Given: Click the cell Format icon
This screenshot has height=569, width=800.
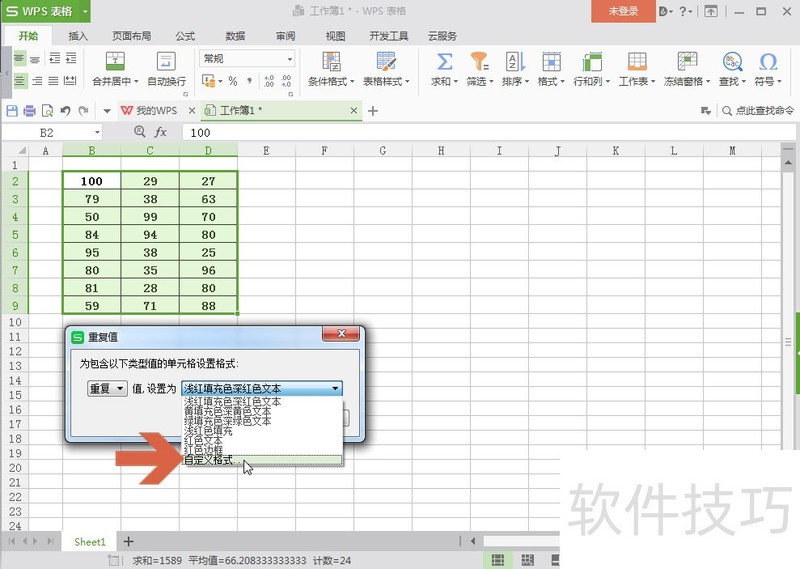Looking at the screenshot, I should point(551,62).
